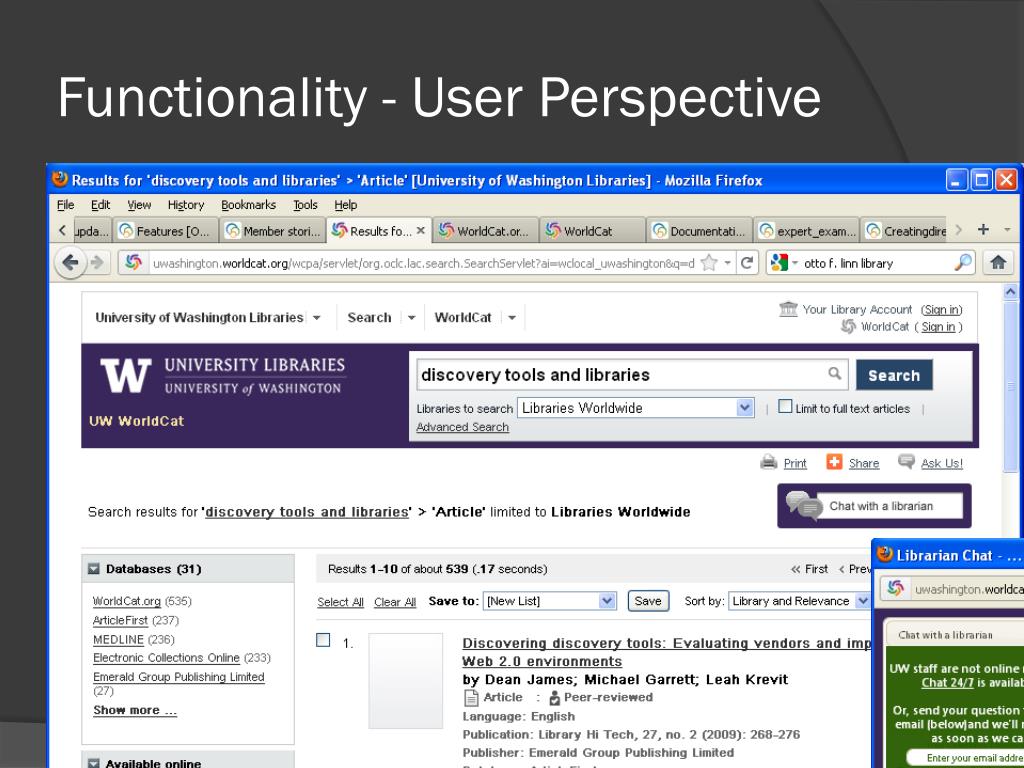1024x768 pixels.
Task: Click the printer icon next to Print
Action: coord(769,462)
